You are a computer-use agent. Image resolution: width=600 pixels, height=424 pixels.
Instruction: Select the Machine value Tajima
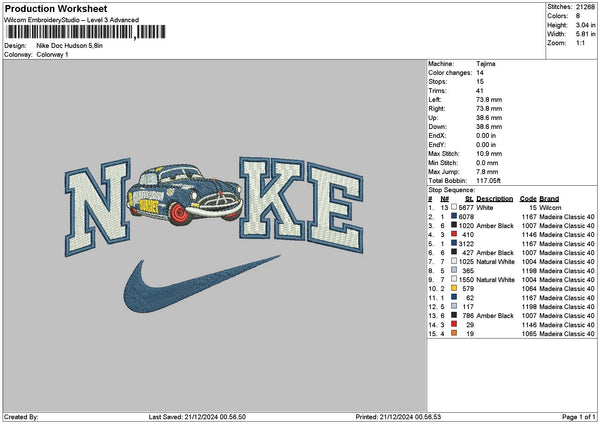coord(486,64)
